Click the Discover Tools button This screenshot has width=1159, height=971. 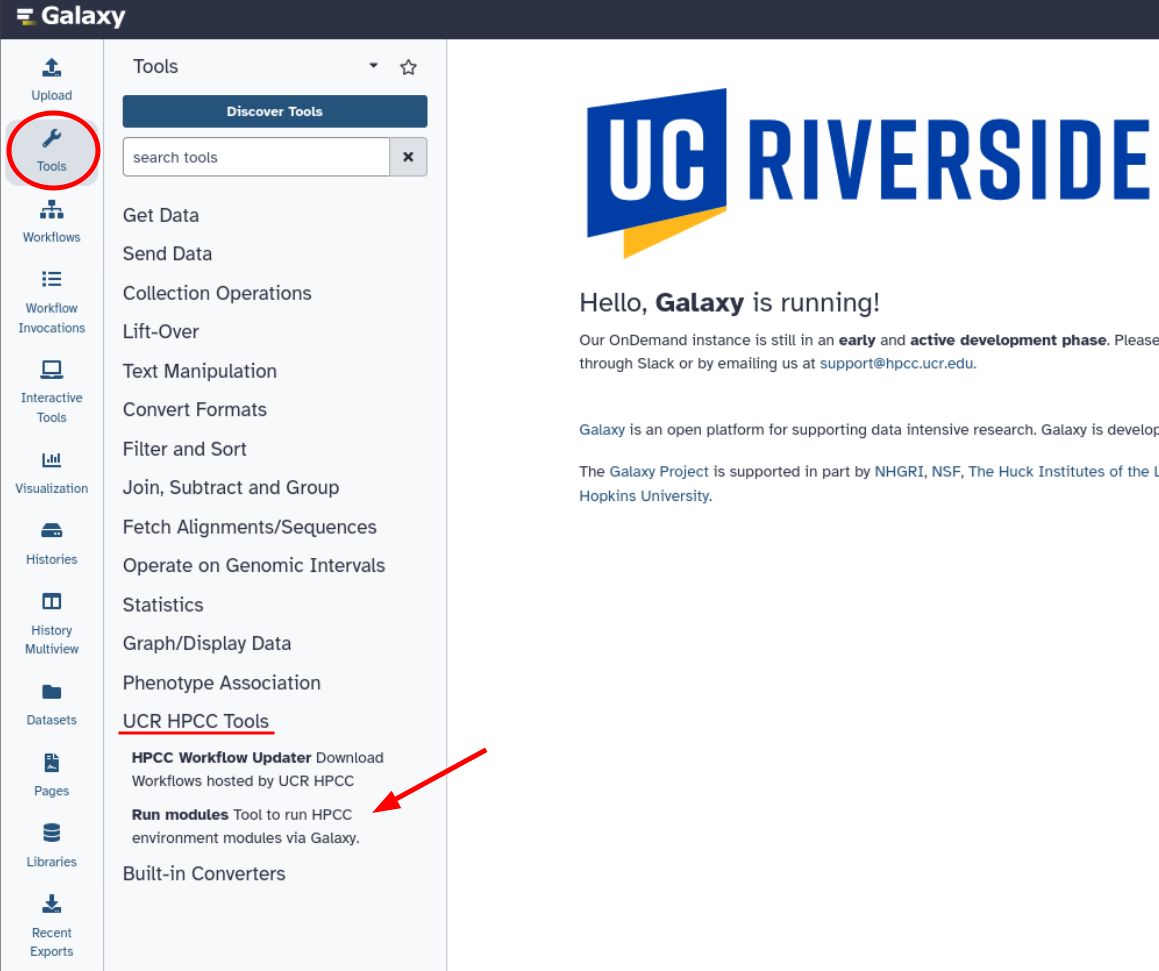coord(275,112)
